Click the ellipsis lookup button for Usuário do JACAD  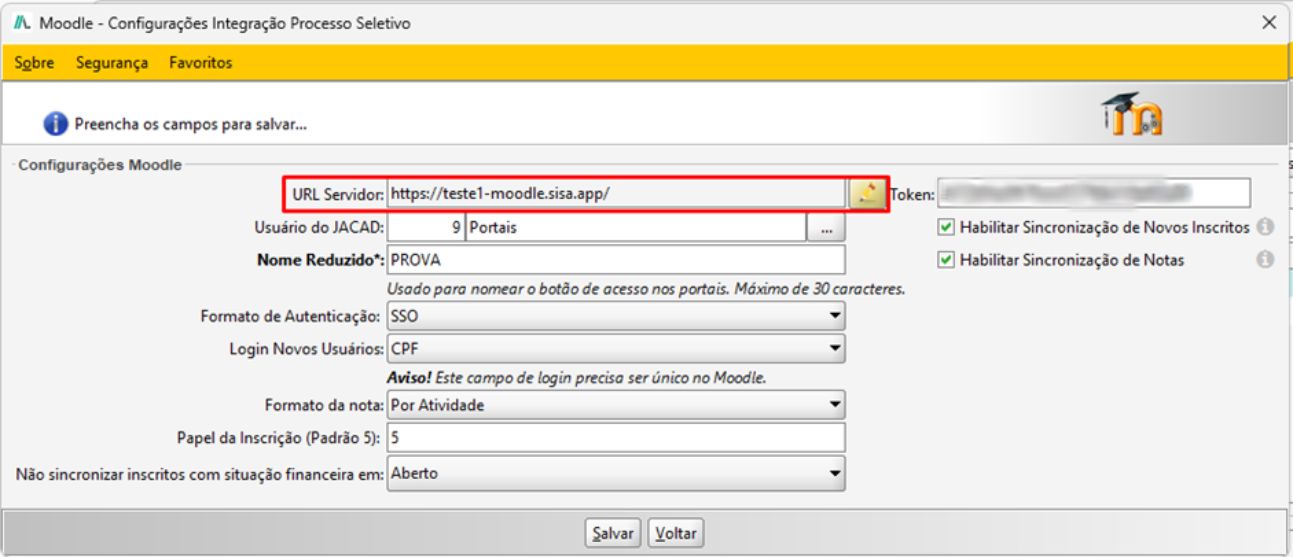[826, 228]
